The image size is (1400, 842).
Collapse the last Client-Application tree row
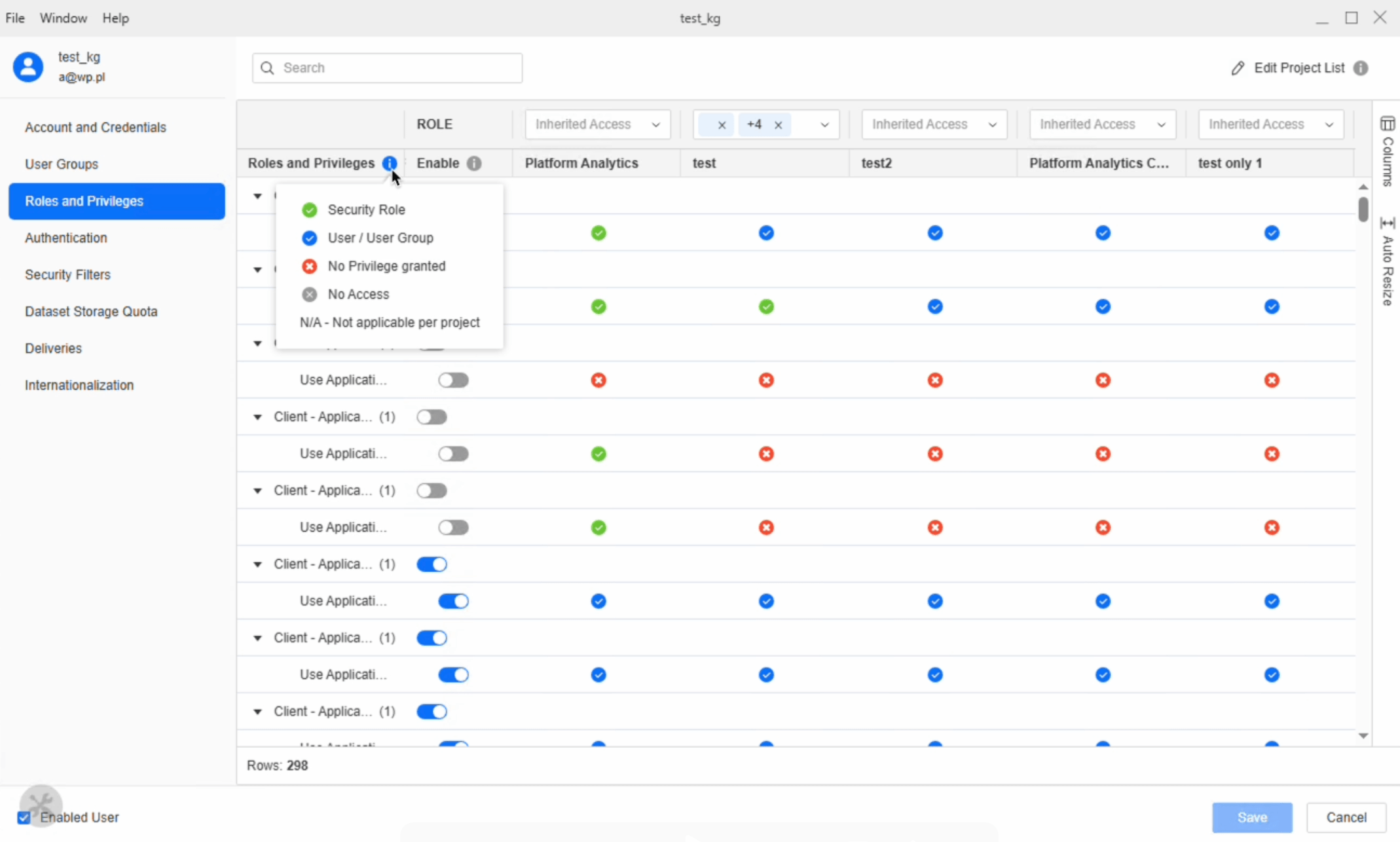coord(257,712)
